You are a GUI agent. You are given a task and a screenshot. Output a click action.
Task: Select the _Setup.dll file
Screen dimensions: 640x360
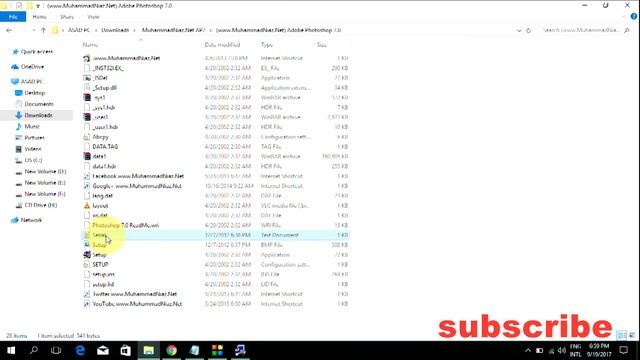coord(104,88)
